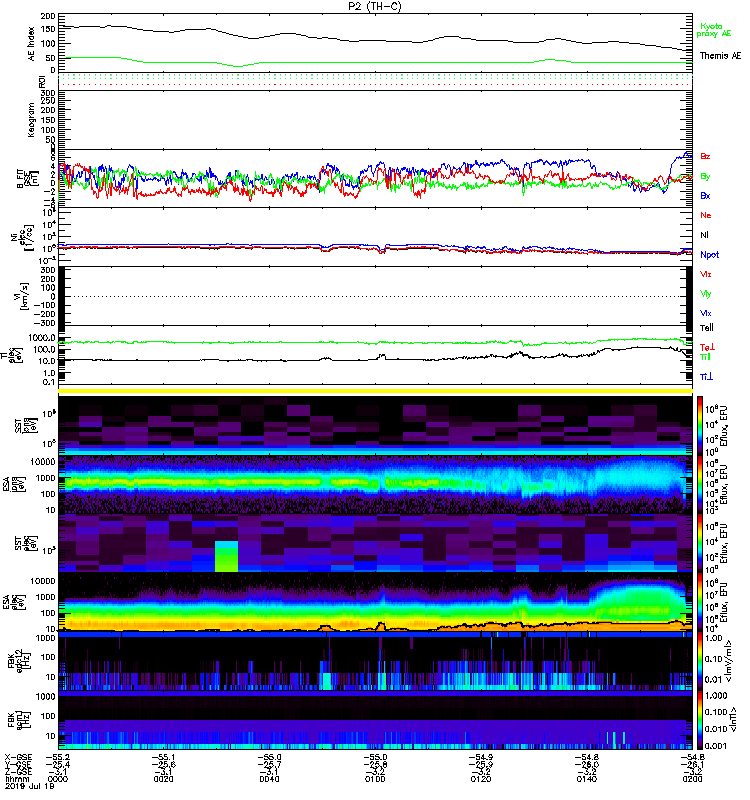750x800 pixels.
Task: Click the black Tell legend label
Action: 707,328
